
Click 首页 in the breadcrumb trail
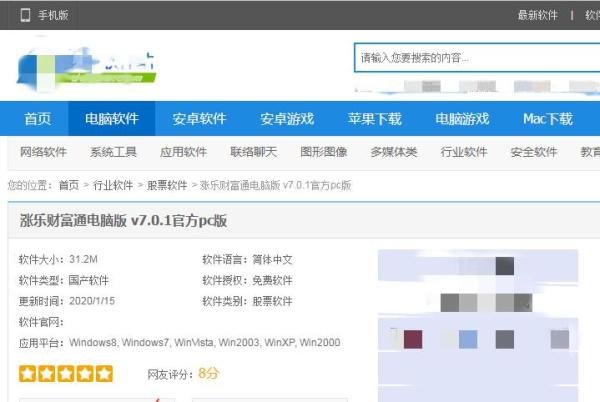tap(69, 186)
